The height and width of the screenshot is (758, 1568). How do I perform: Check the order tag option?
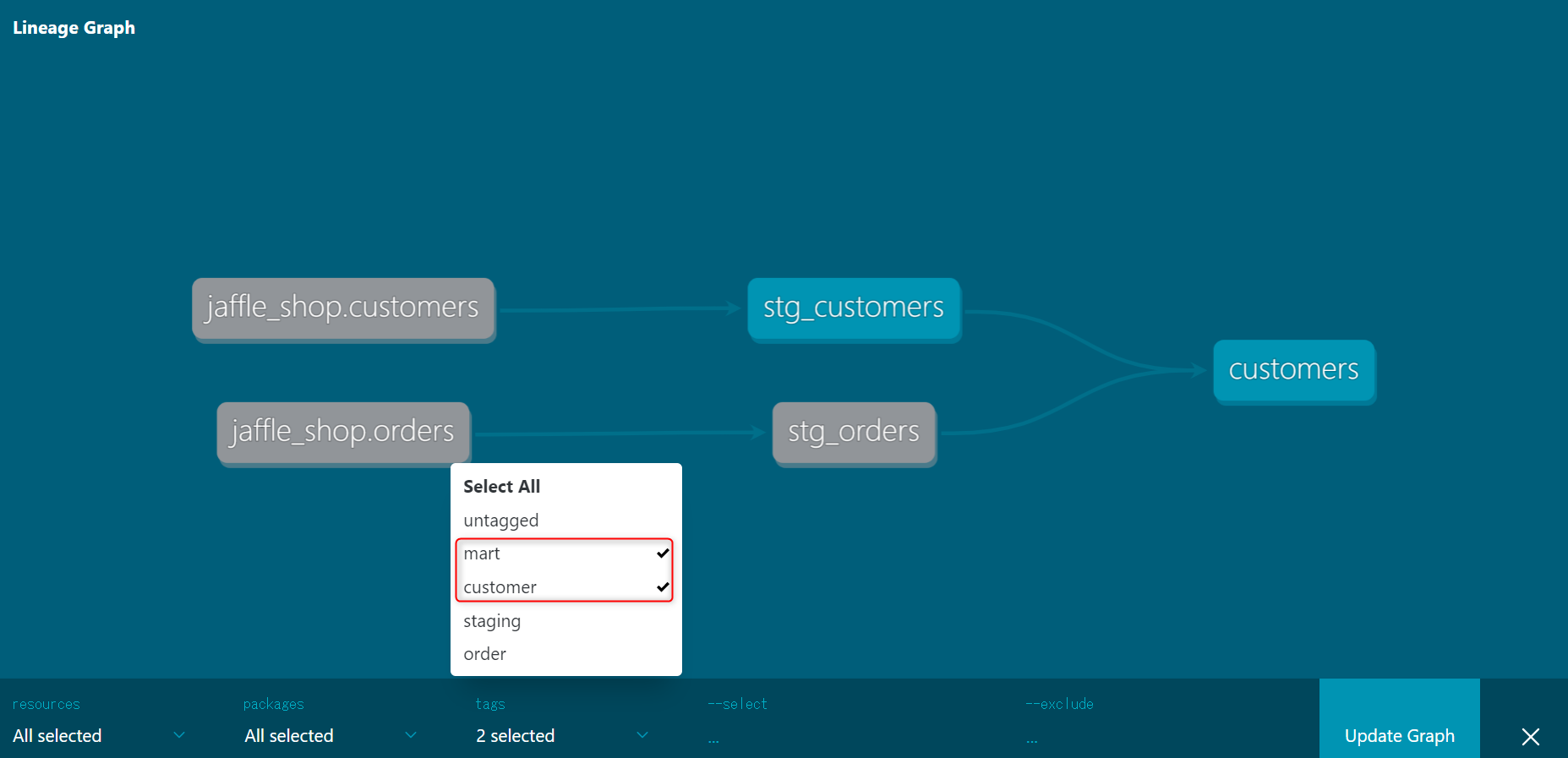point(566,654)
